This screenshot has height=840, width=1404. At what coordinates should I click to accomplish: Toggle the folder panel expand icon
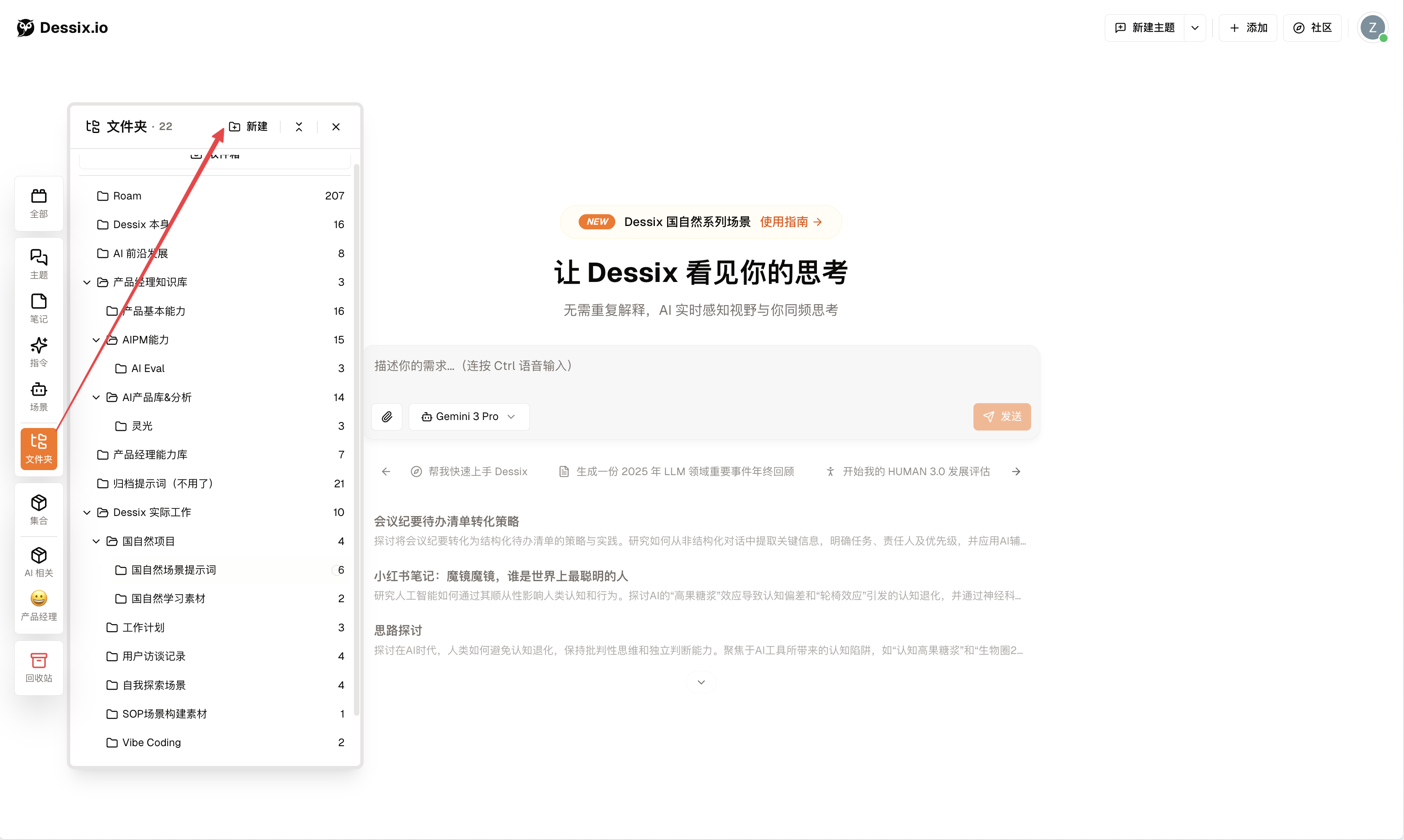(299, 126)
